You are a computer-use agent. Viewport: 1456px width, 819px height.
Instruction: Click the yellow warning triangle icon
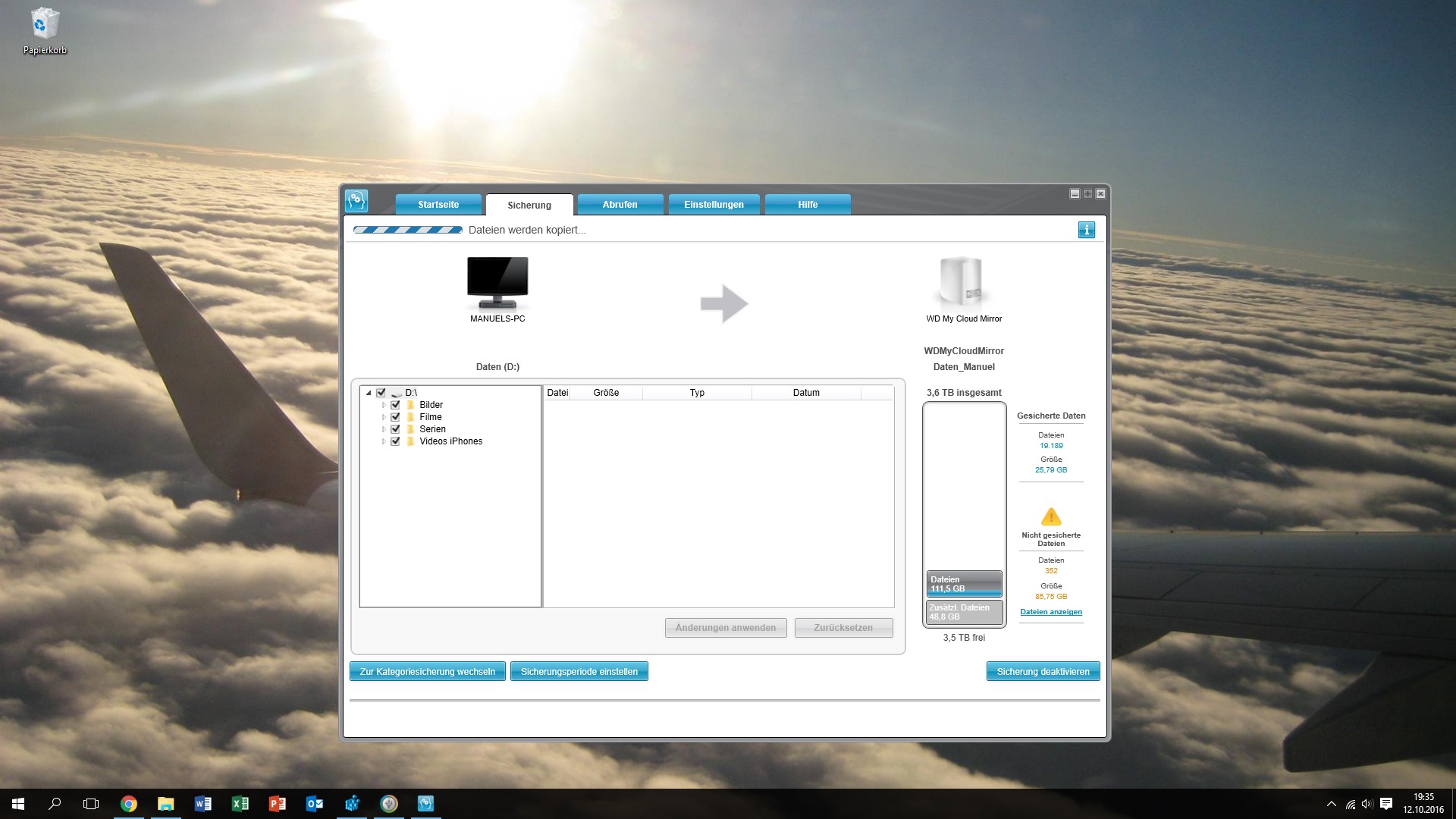pyautogui.click(x=1051, y=517)
